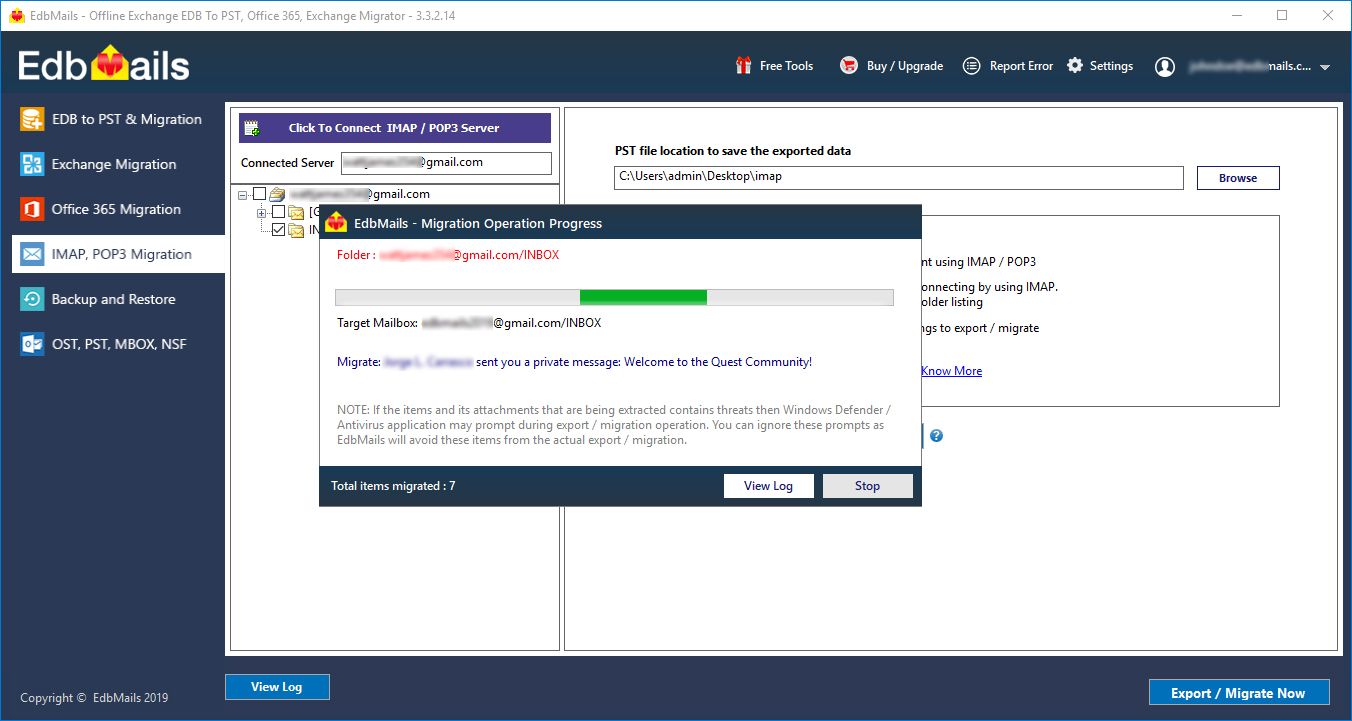The image size is (1352, 721).
Task: Open the Know More link
Action: (951, 371)
